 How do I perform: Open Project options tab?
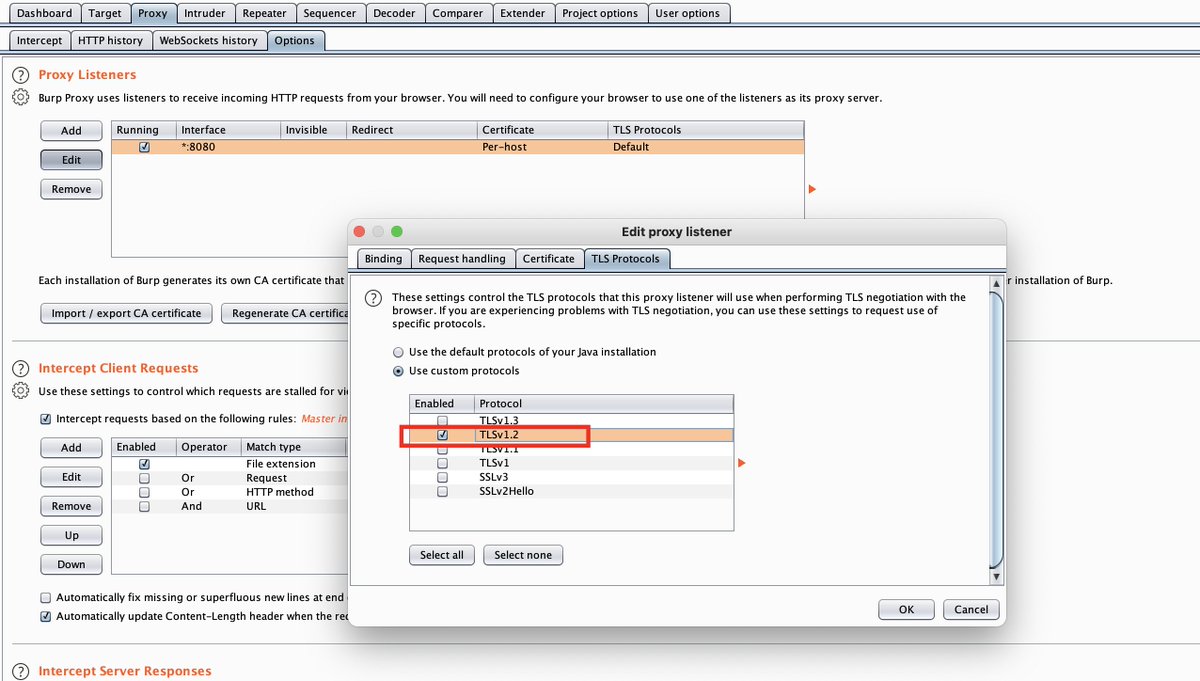(x=600, y=13)
